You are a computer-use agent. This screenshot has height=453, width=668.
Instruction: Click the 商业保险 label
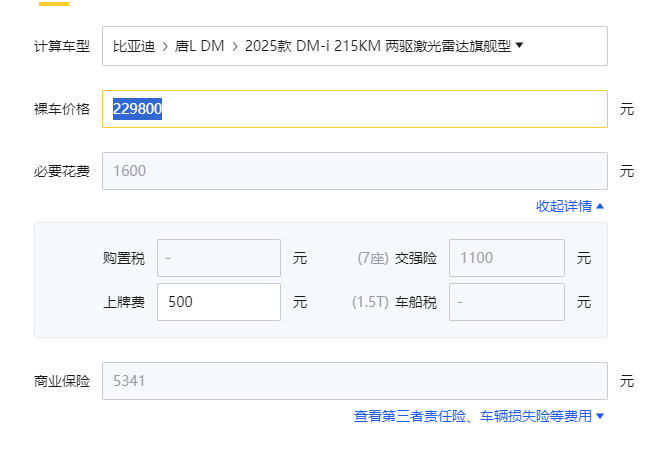(62, 381)
